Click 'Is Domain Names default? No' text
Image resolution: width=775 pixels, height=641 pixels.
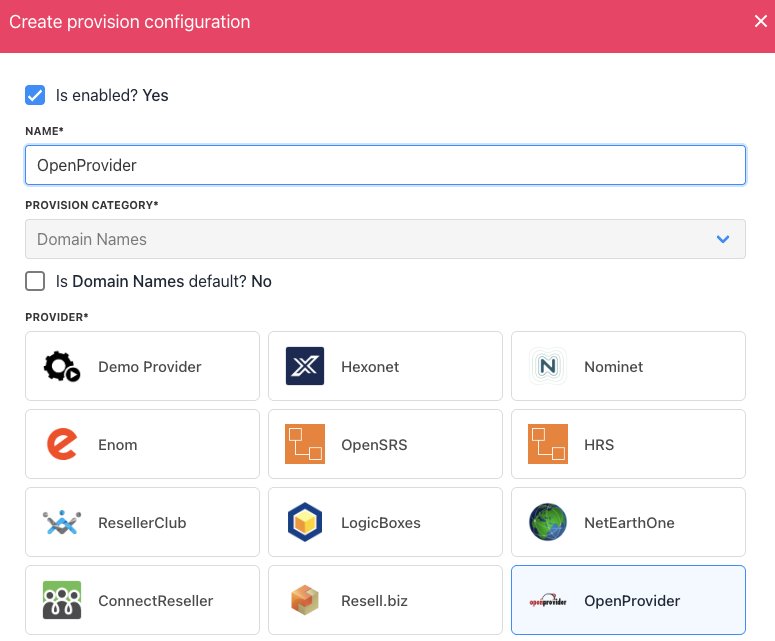pyautogui.click(x=164, y=281)
